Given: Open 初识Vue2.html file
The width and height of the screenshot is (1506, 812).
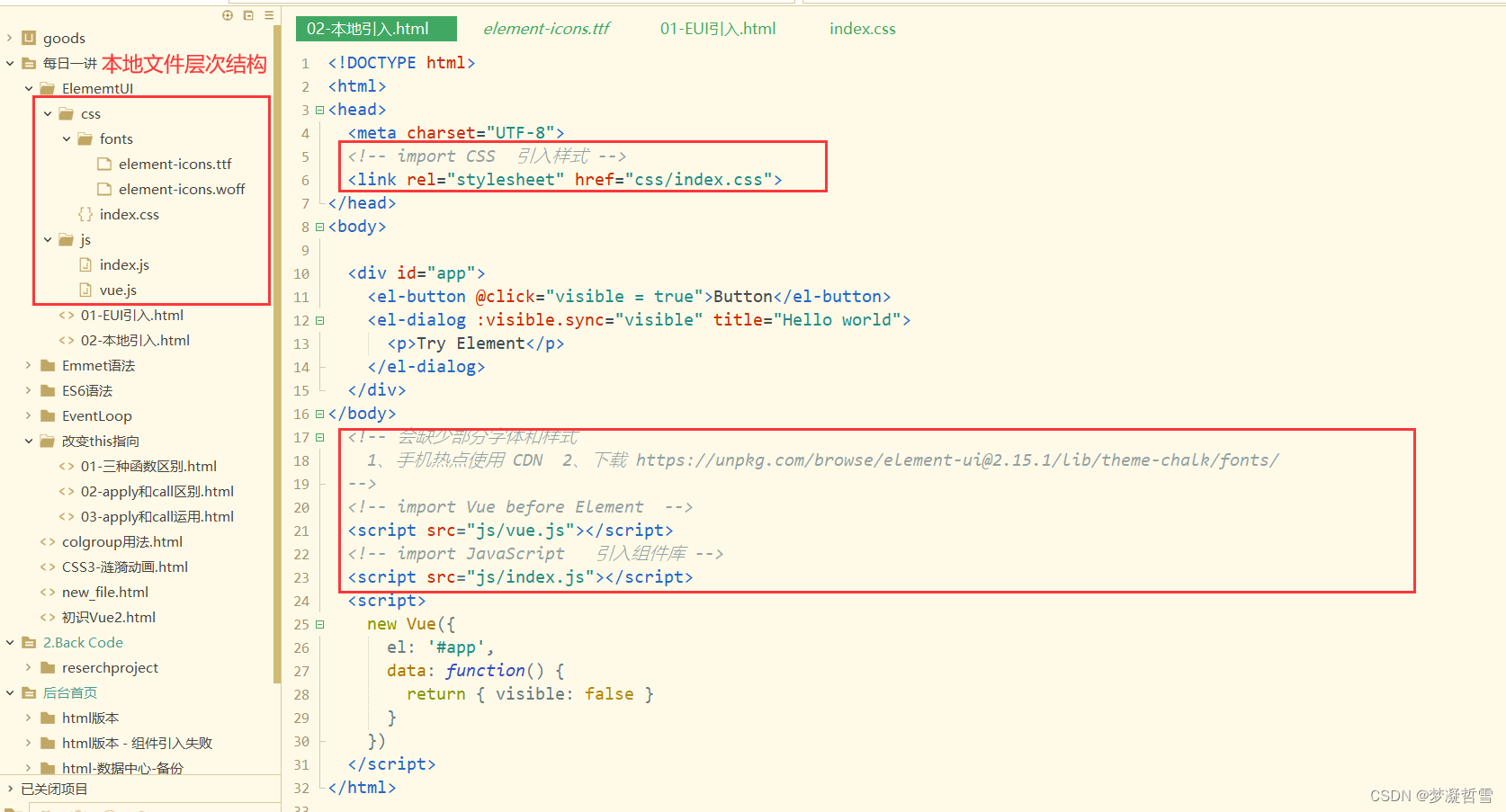Looking at the screenshot, I should coord(109,617).
